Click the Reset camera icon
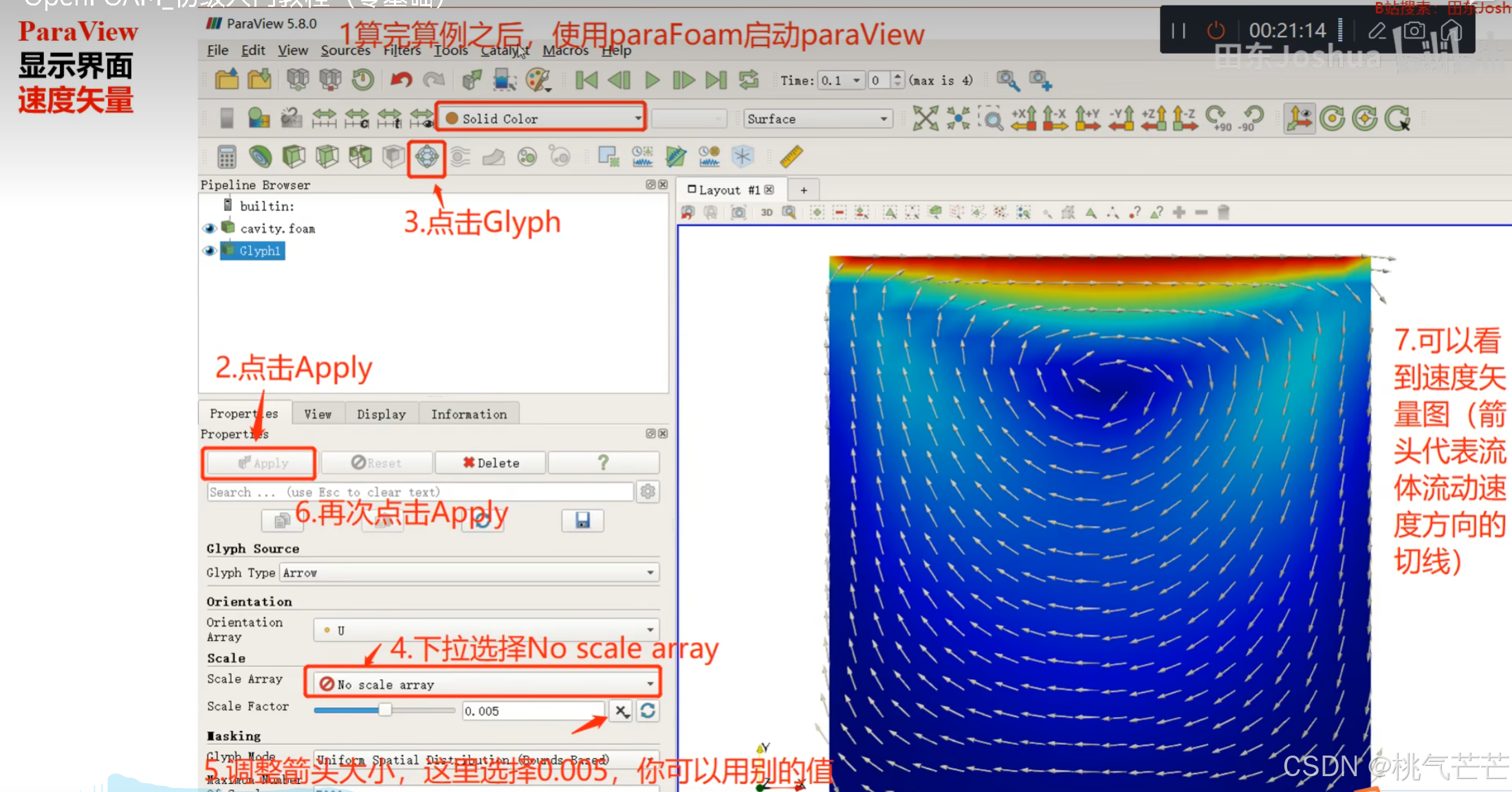The width and height of the screenshot is (1512, 792). coord(925,119)
